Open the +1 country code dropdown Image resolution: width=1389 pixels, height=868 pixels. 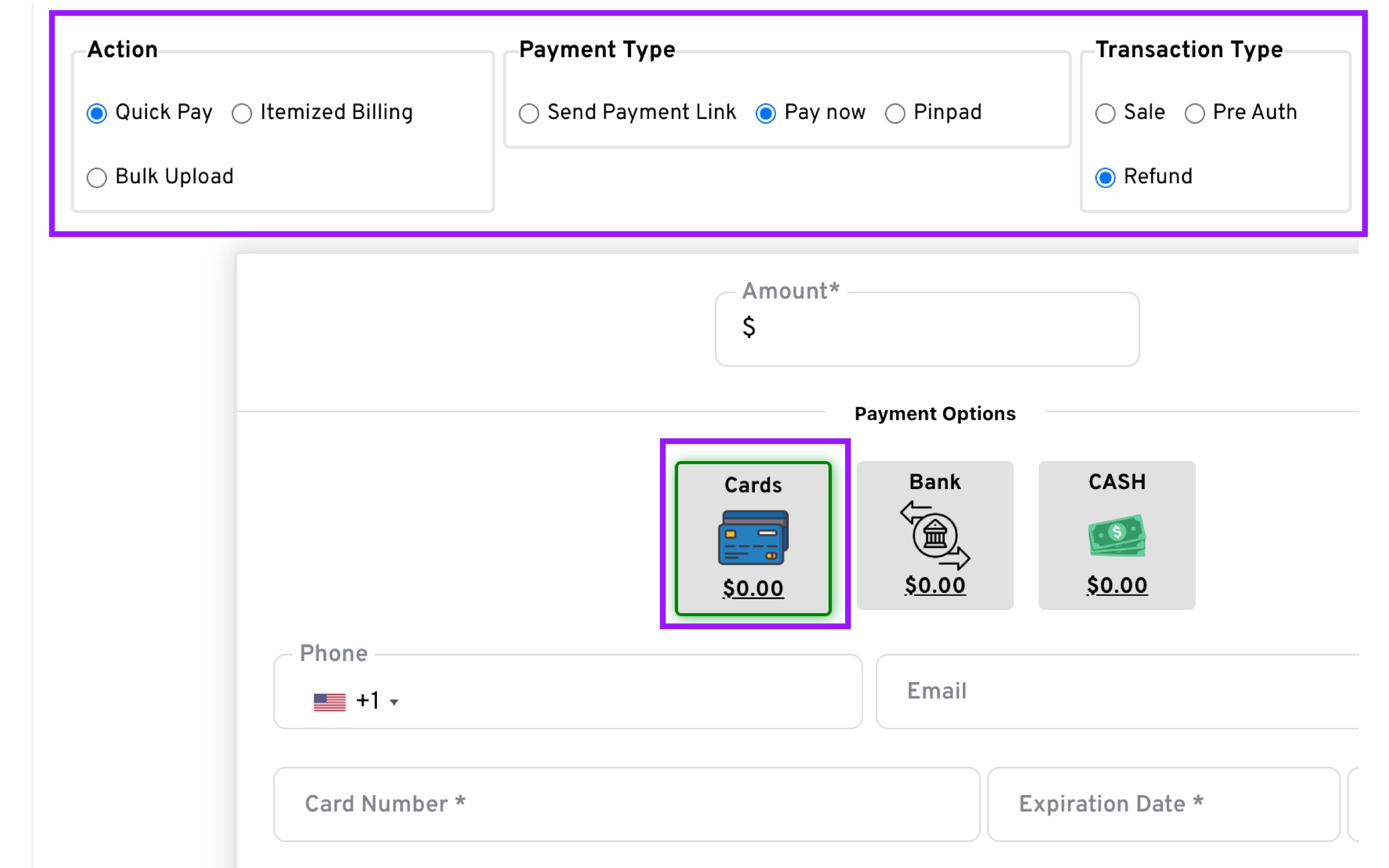pos(394,702)
